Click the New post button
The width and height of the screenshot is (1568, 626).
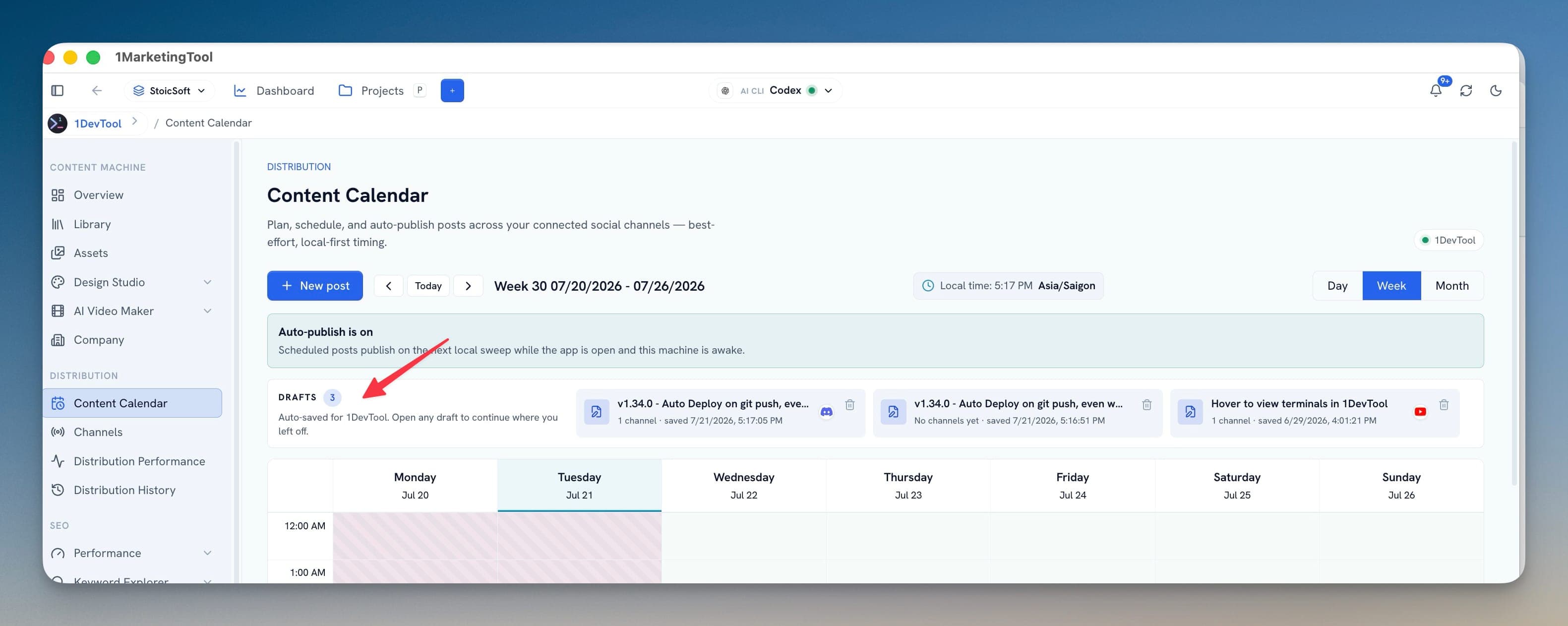tap(315, 286)
